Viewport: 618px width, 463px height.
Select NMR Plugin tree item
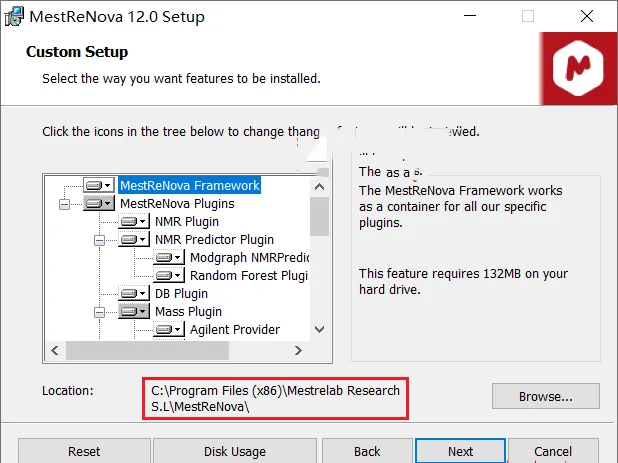[x=187, y=221]
